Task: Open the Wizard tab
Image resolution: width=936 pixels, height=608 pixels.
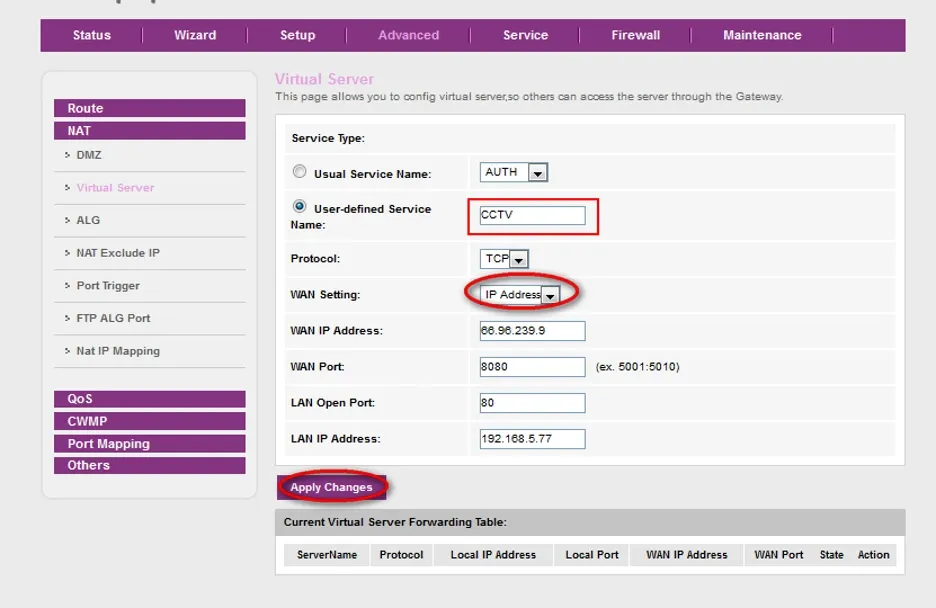Action: pyautogui.click(x=195, y=35)
